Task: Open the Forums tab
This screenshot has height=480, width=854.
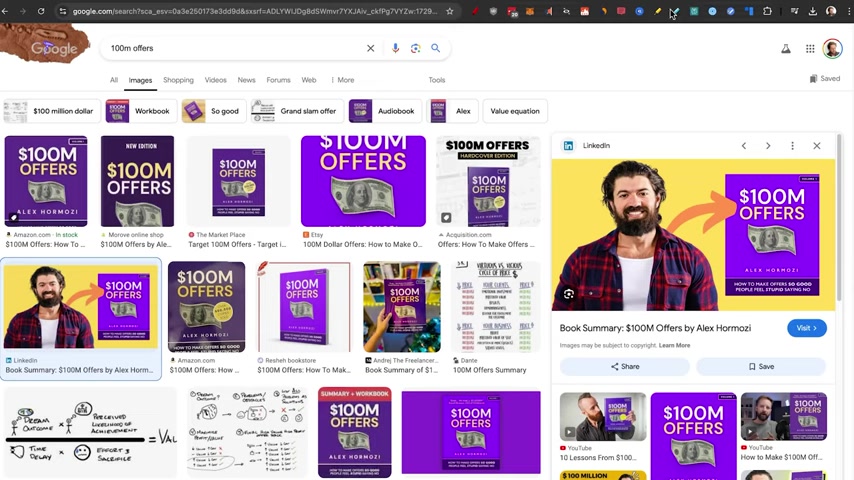Action: (x=278, y=80)
